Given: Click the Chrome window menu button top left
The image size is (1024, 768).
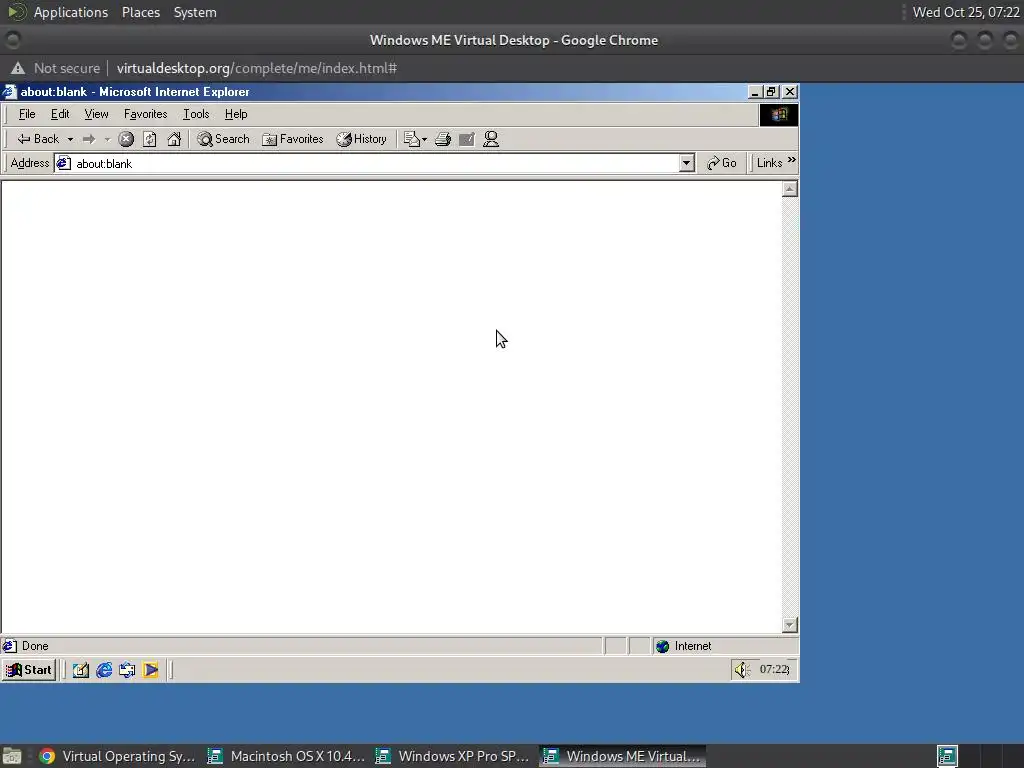Looking at the screenshot, I should (13, 40).
